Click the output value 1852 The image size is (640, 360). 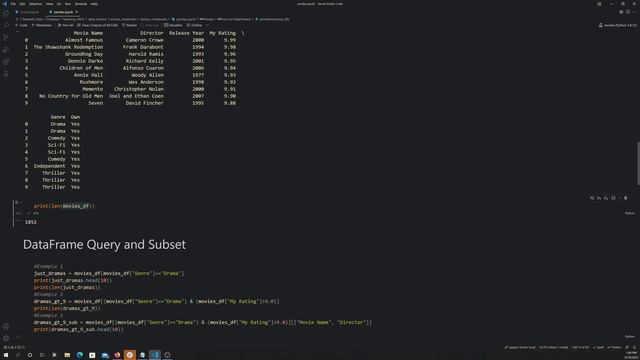31,222
